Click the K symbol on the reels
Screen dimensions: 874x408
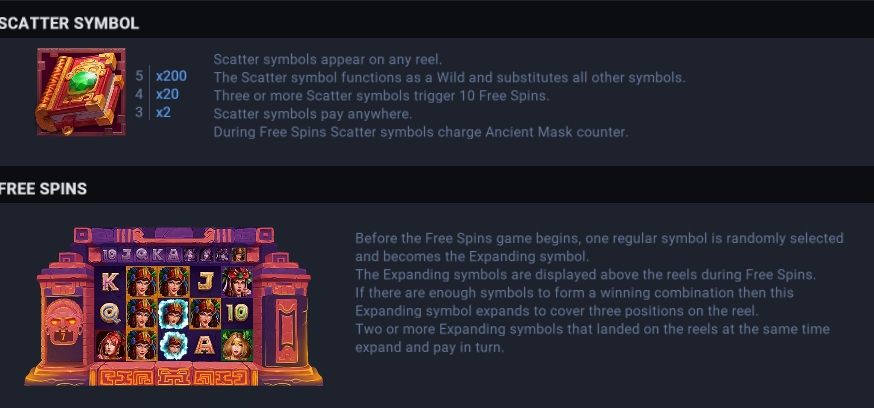point(110,281)
